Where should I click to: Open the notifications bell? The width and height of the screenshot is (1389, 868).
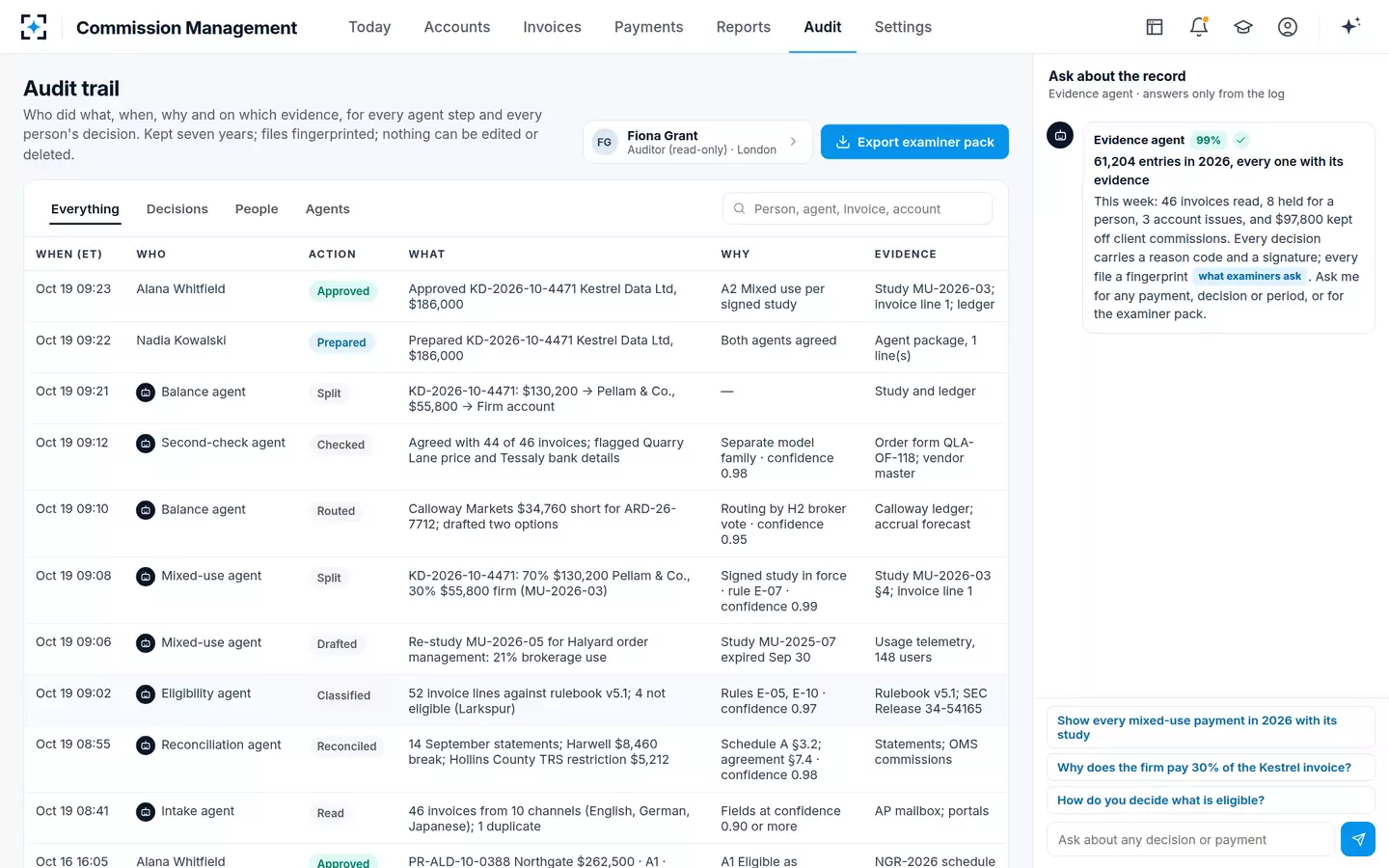pyautogui.click(x=1199, y=27)
